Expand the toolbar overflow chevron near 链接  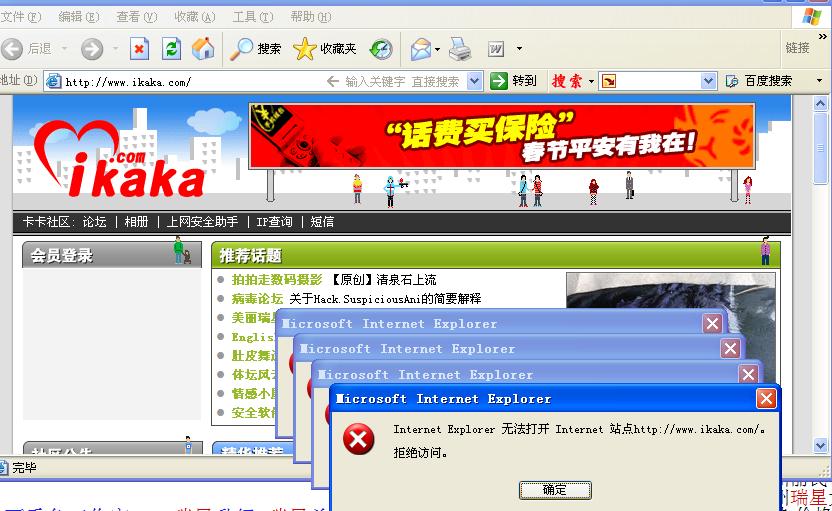[822, 37]
